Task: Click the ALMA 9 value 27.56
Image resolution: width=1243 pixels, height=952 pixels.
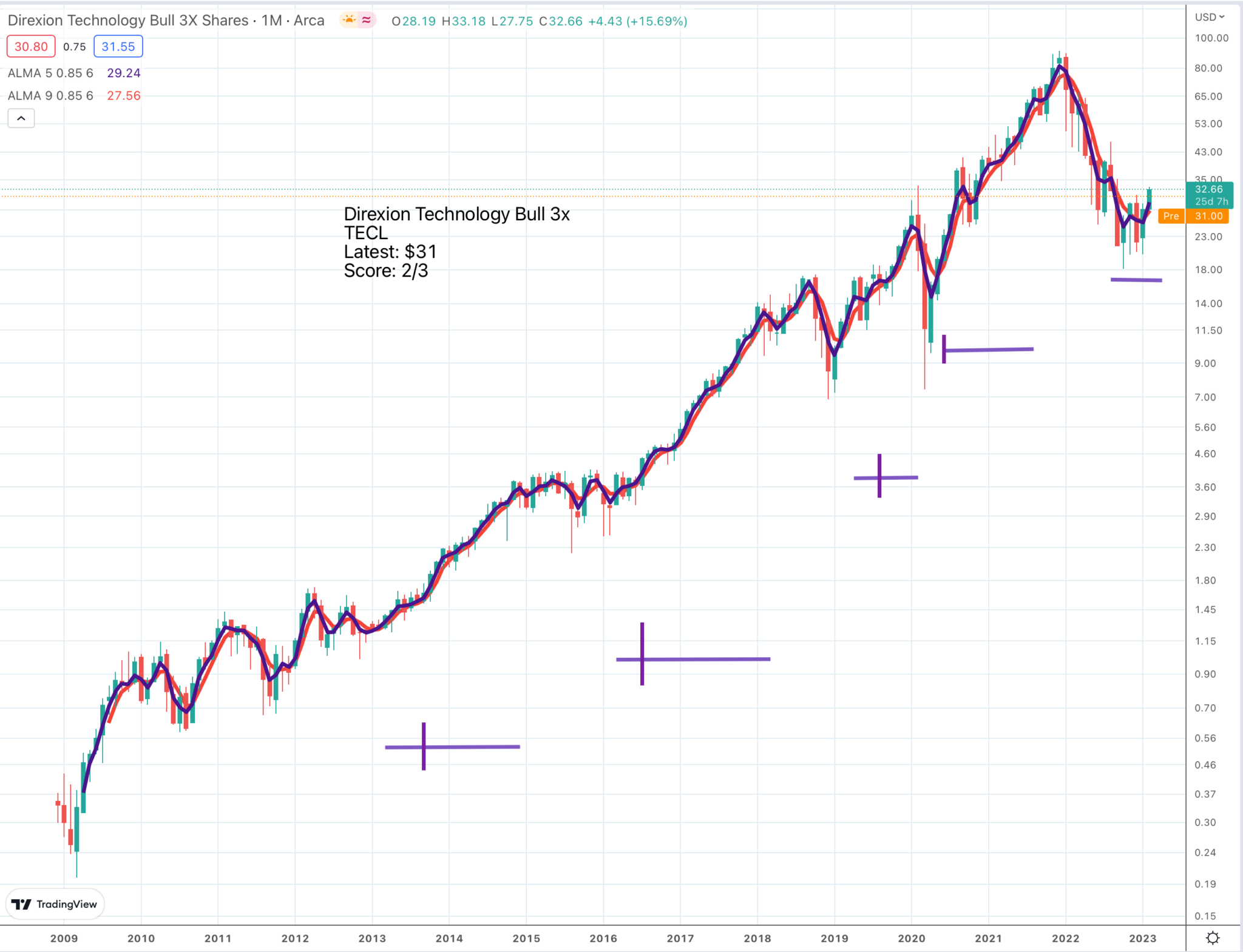Action: 124,96
